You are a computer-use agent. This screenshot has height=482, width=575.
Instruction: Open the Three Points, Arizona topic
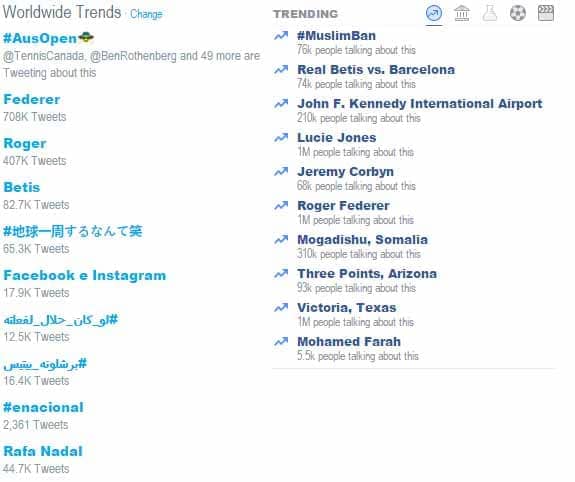[367, 273]
